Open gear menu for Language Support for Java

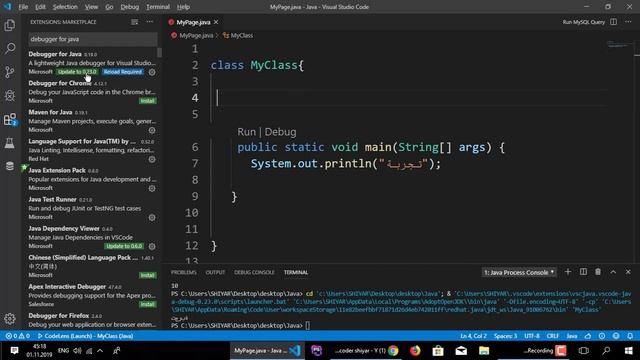(152, 159)
